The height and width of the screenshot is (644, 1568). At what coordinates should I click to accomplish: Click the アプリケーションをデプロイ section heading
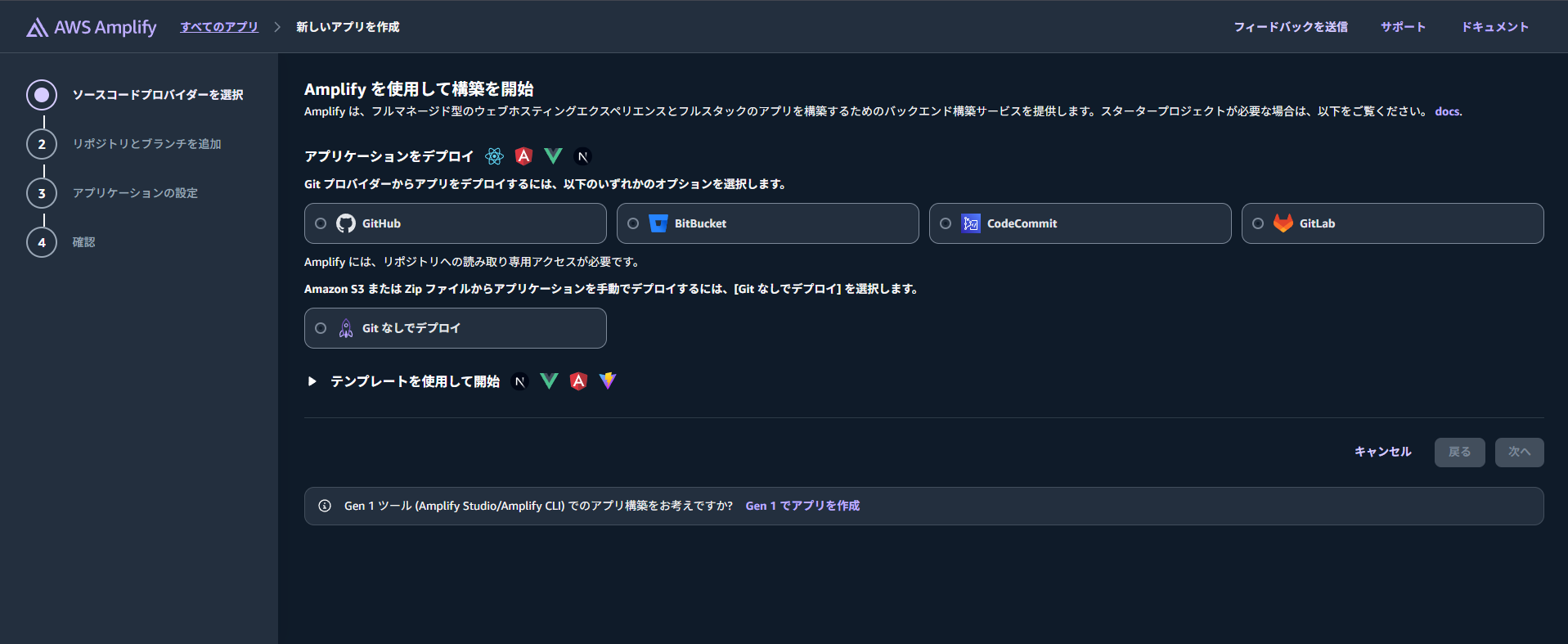tap(389, 156)
